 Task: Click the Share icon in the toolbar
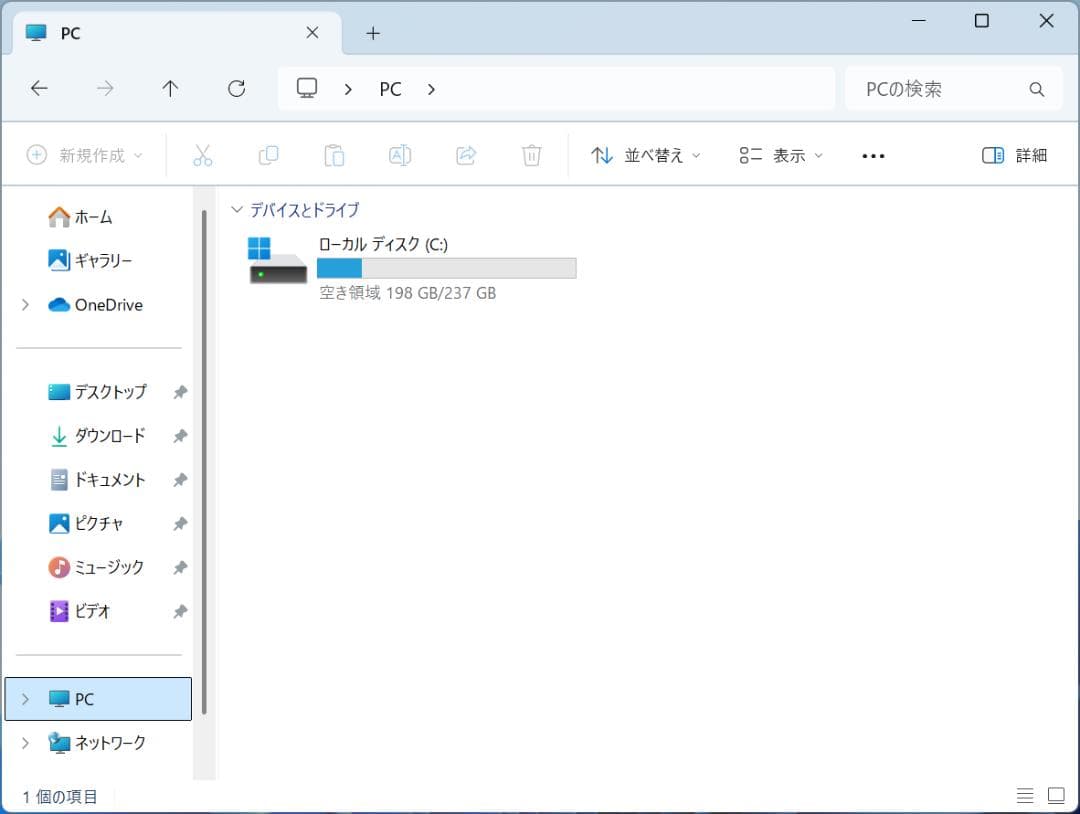465,155
